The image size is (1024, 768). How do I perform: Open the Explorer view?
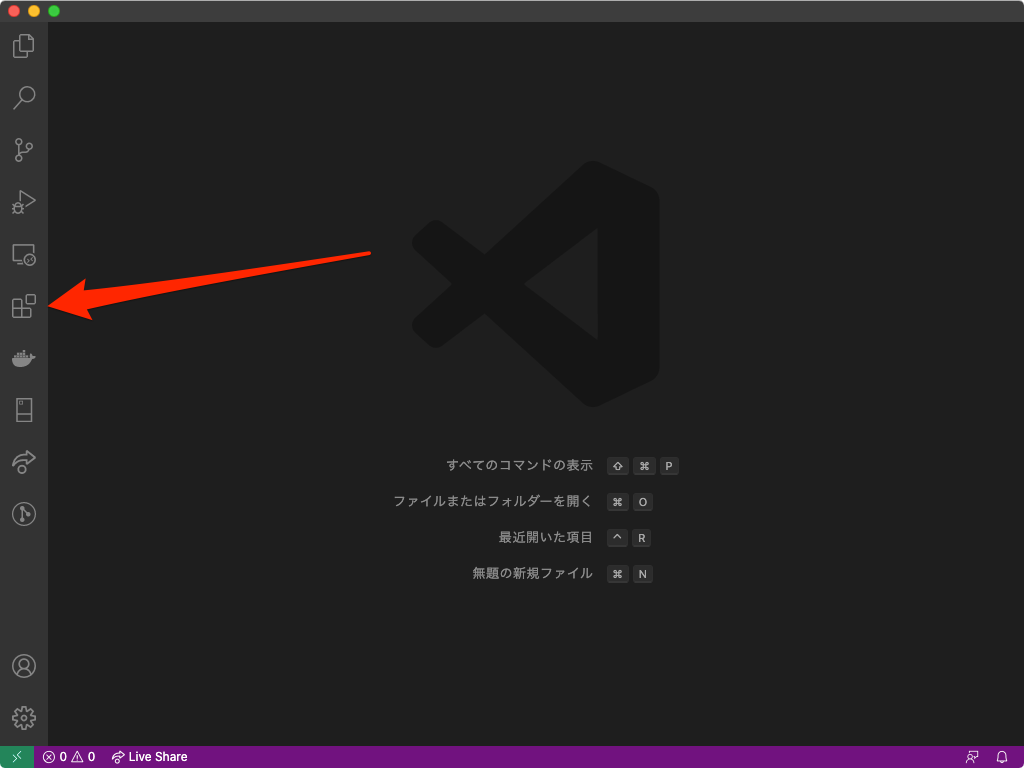[22, 45]
